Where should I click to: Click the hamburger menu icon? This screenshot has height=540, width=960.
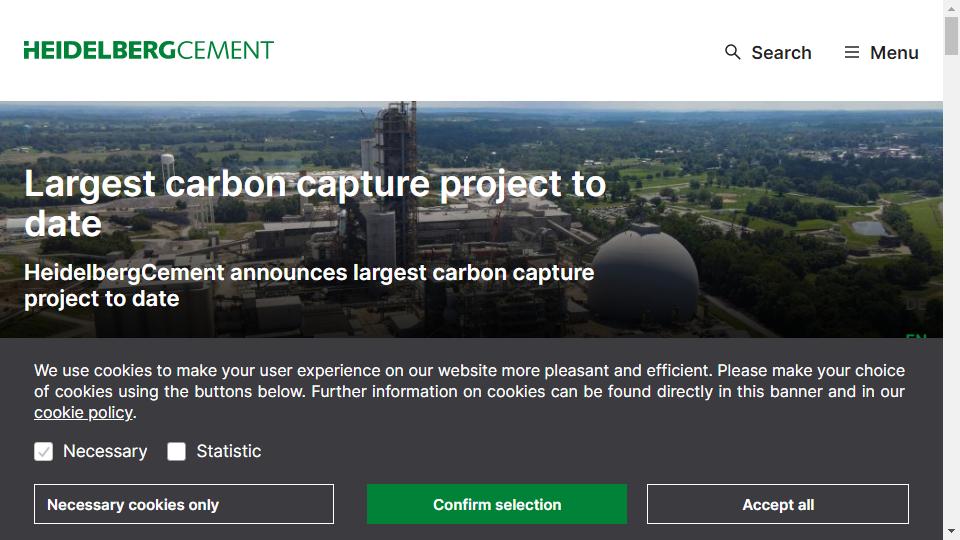[852, 52]
